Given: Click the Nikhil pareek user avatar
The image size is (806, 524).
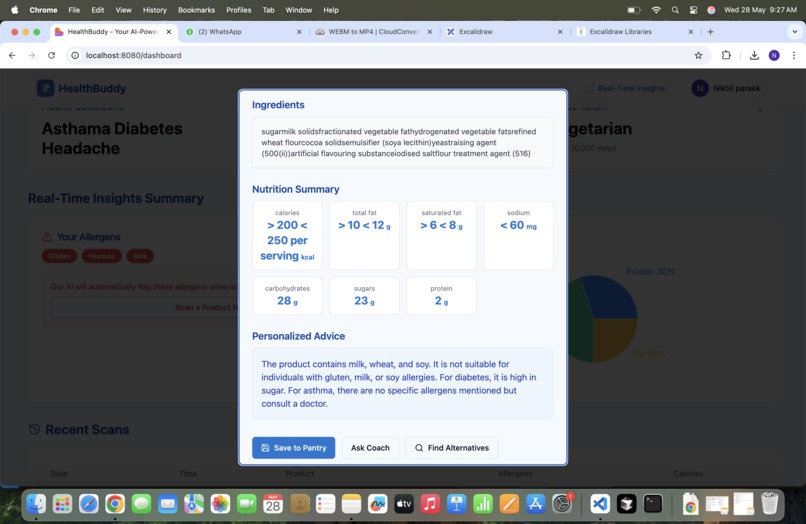Looking at the screenshot, I should pyautogui.click(x=700, y=88).
